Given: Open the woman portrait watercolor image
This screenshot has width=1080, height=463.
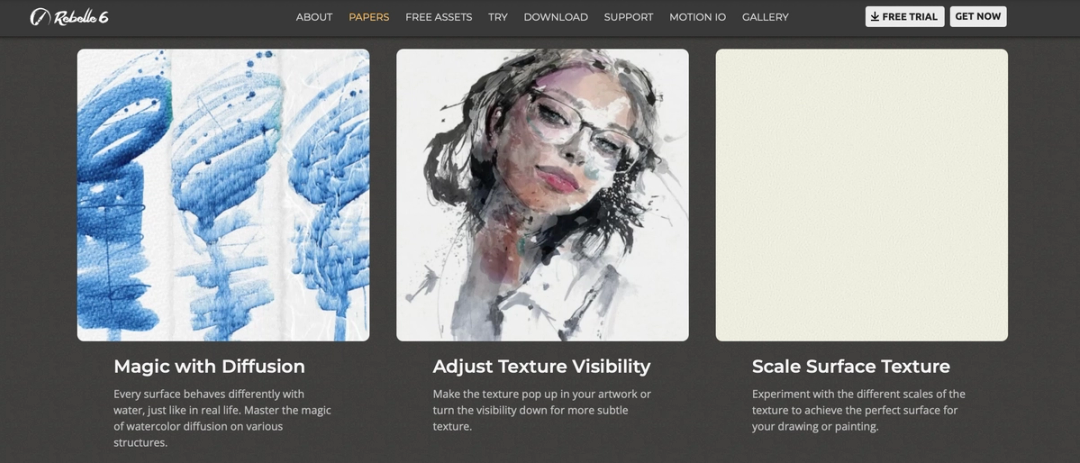Looking at the screenshot, I should click(542, 195).
